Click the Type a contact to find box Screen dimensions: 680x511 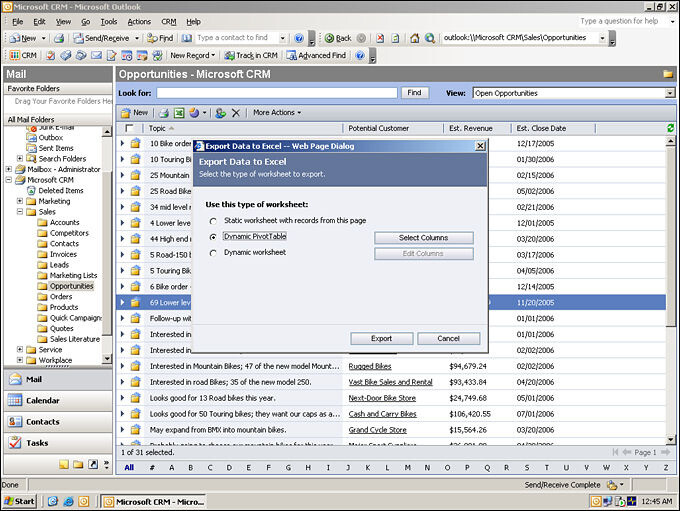(237, 38)
